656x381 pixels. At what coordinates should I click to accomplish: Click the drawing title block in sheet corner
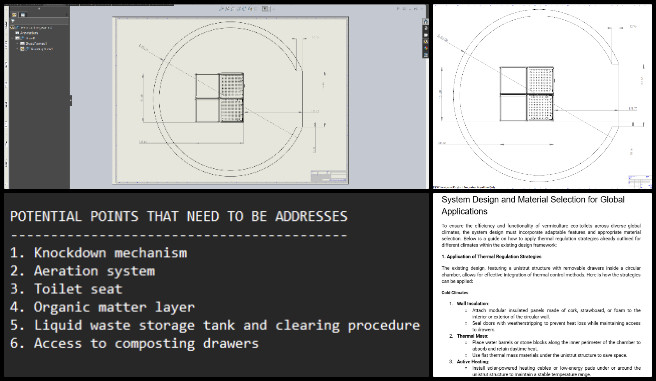coord(329,176)
